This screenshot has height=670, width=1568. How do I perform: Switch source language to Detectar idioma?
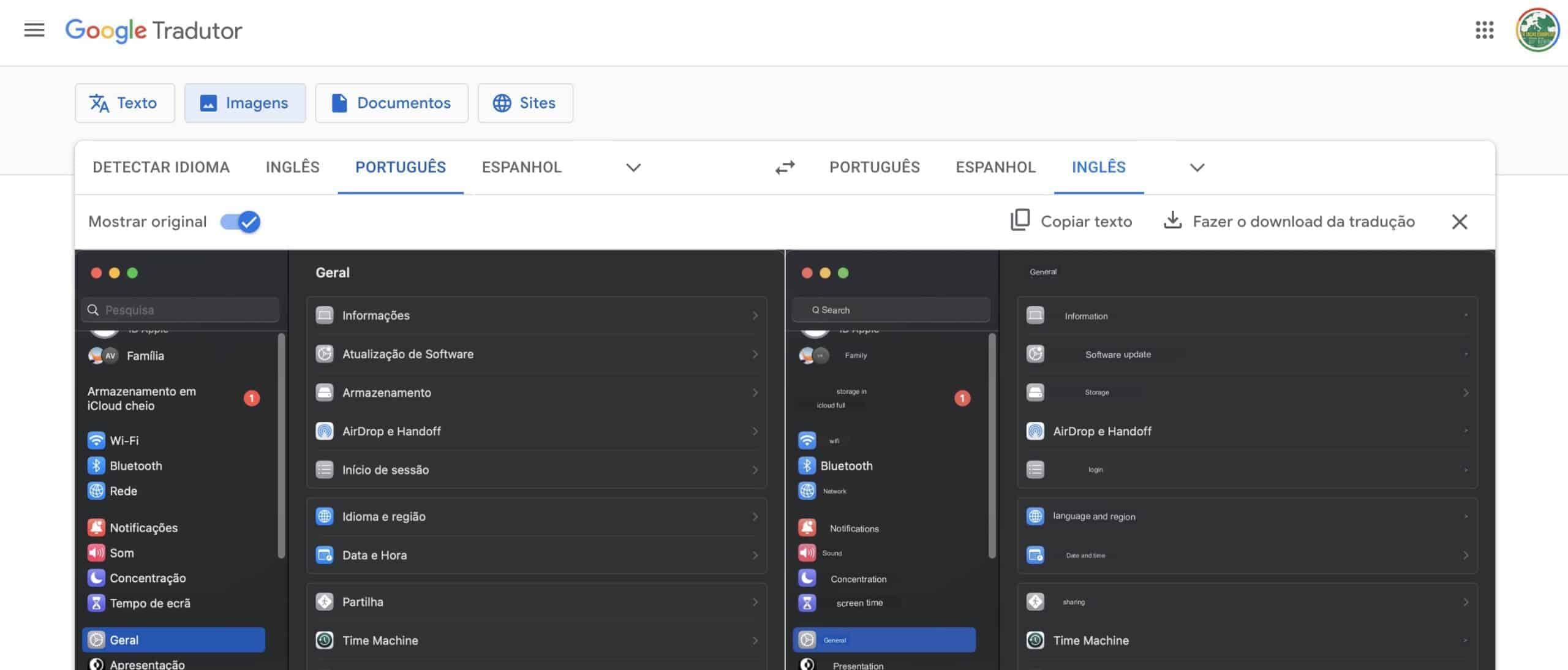[161, 167]
